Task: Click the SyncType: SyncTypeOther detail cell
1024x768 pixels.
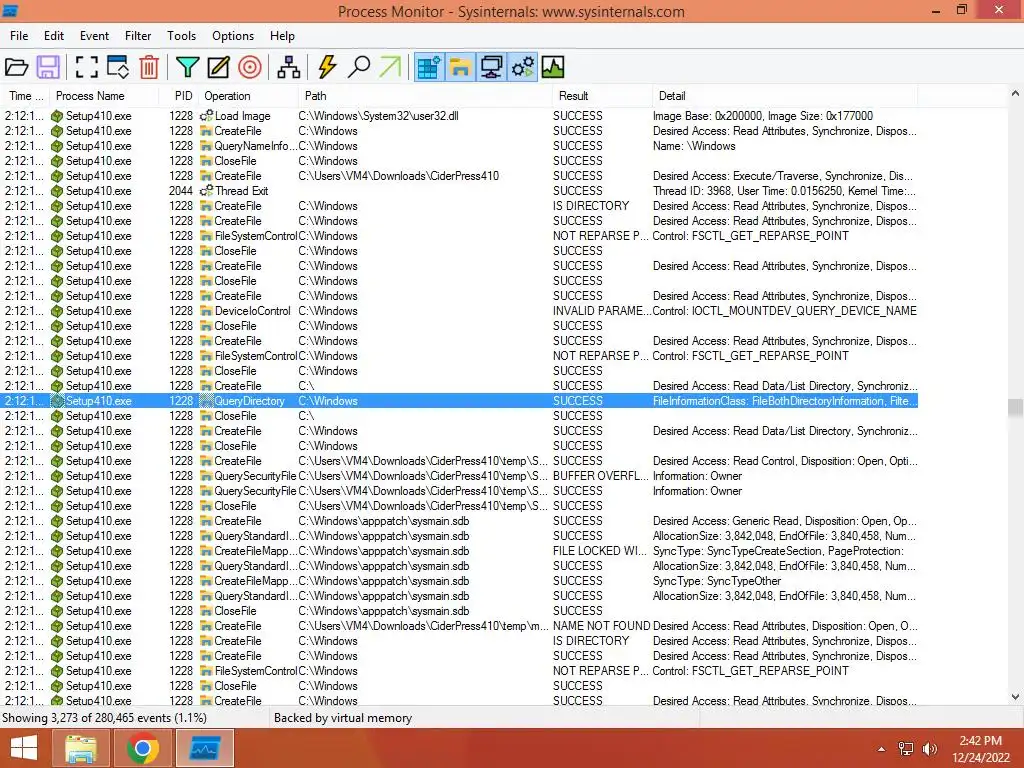Action: coord(716,581)
